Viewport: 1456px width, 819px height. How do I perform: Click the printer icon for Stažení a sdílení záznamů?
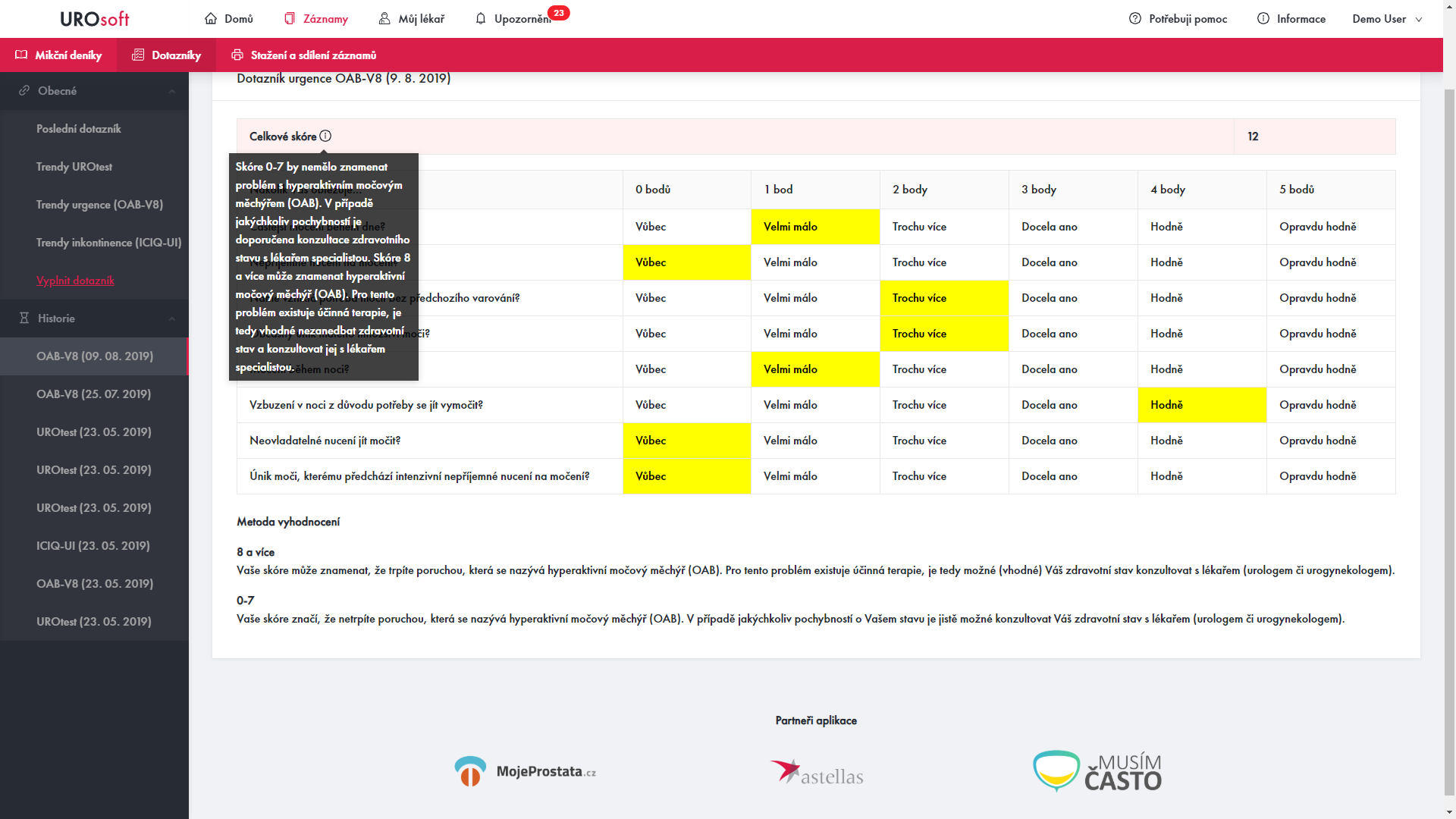[x=237, y=55]
